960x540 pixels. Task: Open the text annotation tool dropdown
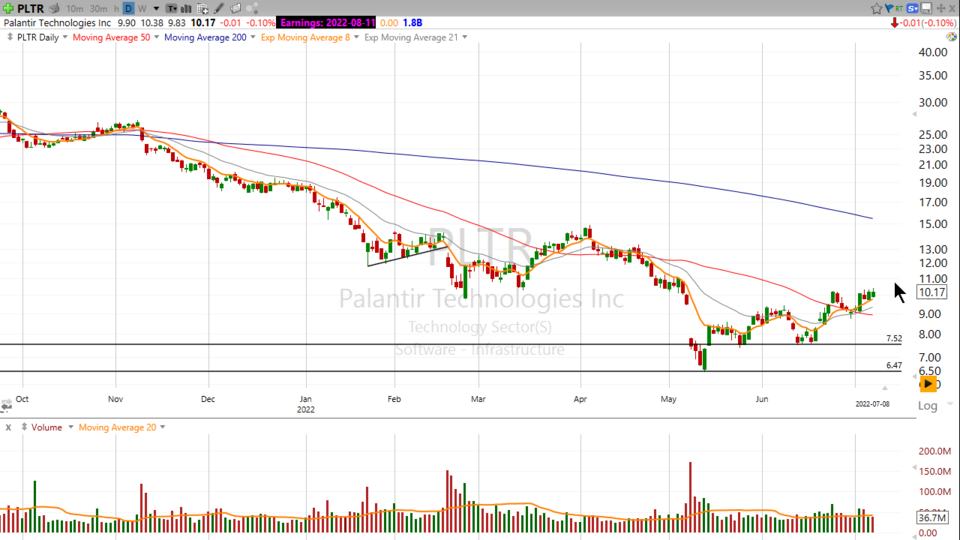pos(171,9)
